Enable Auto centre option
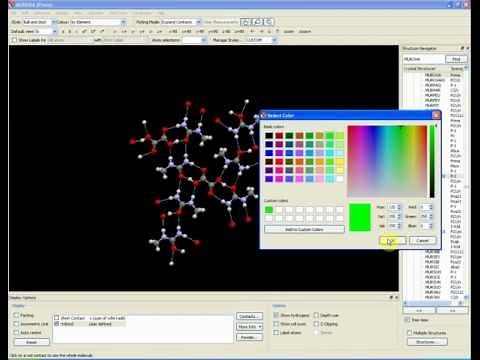Screen dimensions: 480x360 click(16, 332)
